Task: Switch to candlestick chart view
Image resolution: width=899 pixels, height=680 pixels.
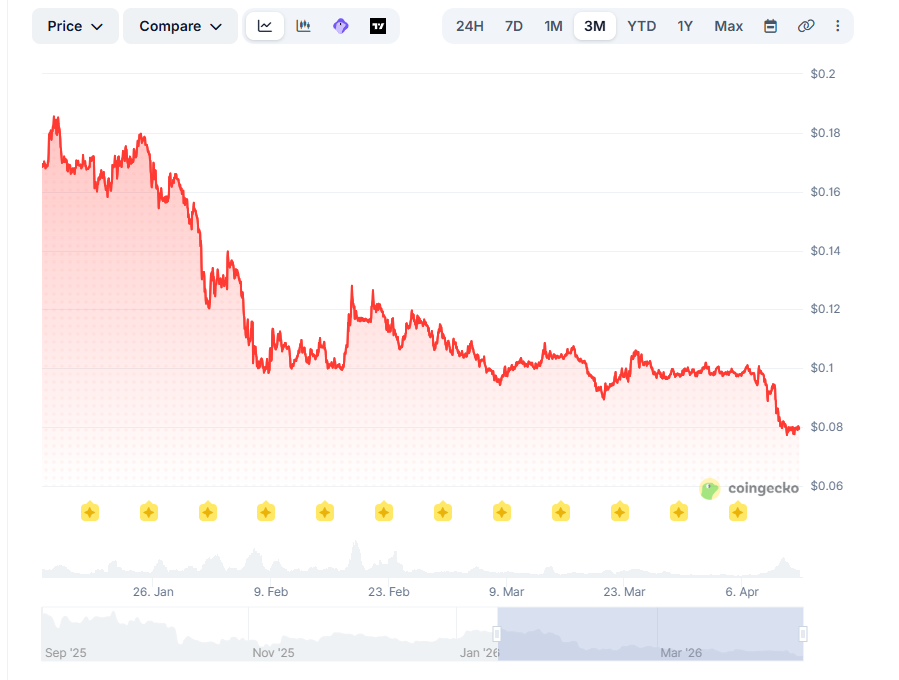Action: tap(303, 26)
